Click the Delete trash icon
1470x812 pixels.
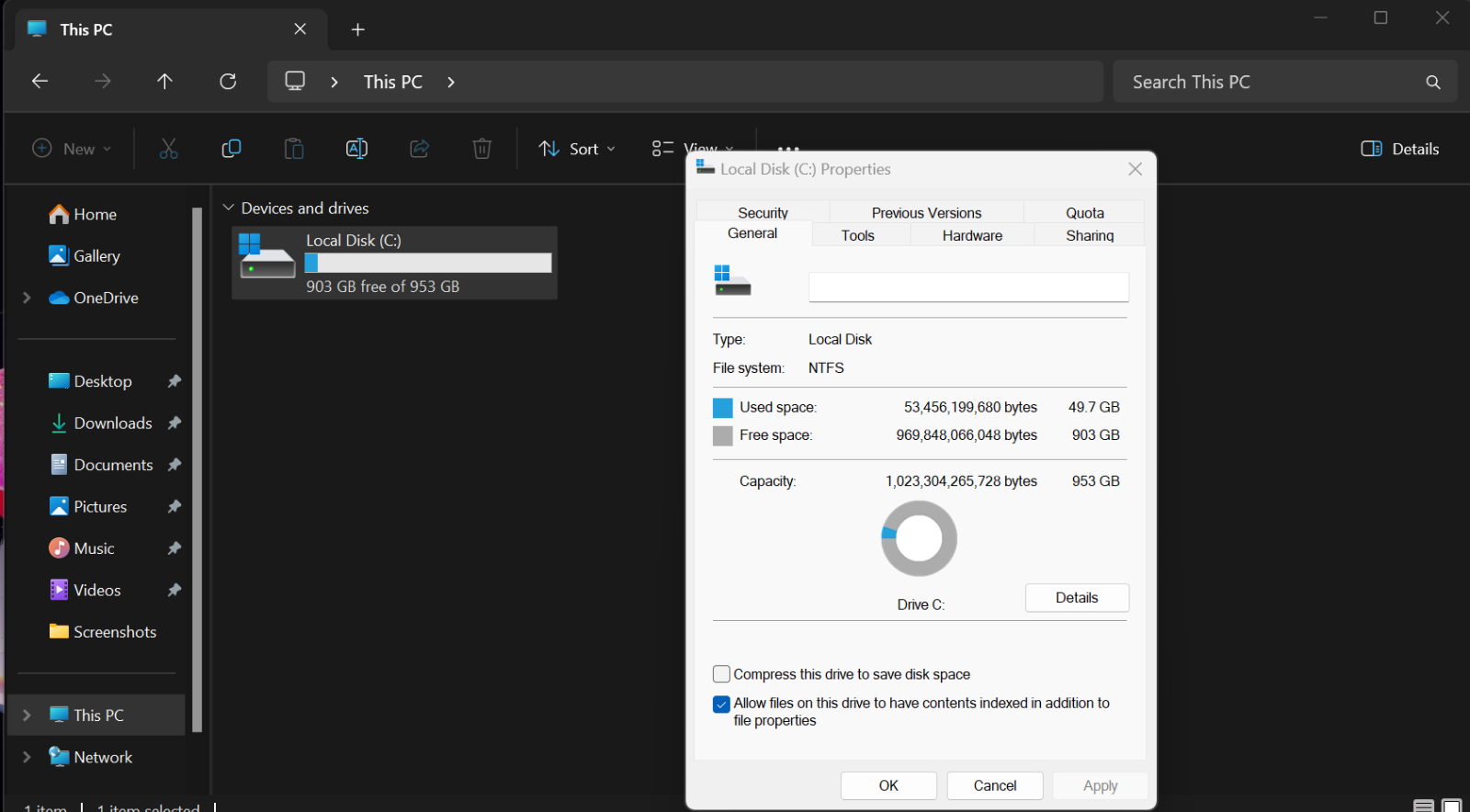pyautogui.click(x=482, y=149)
